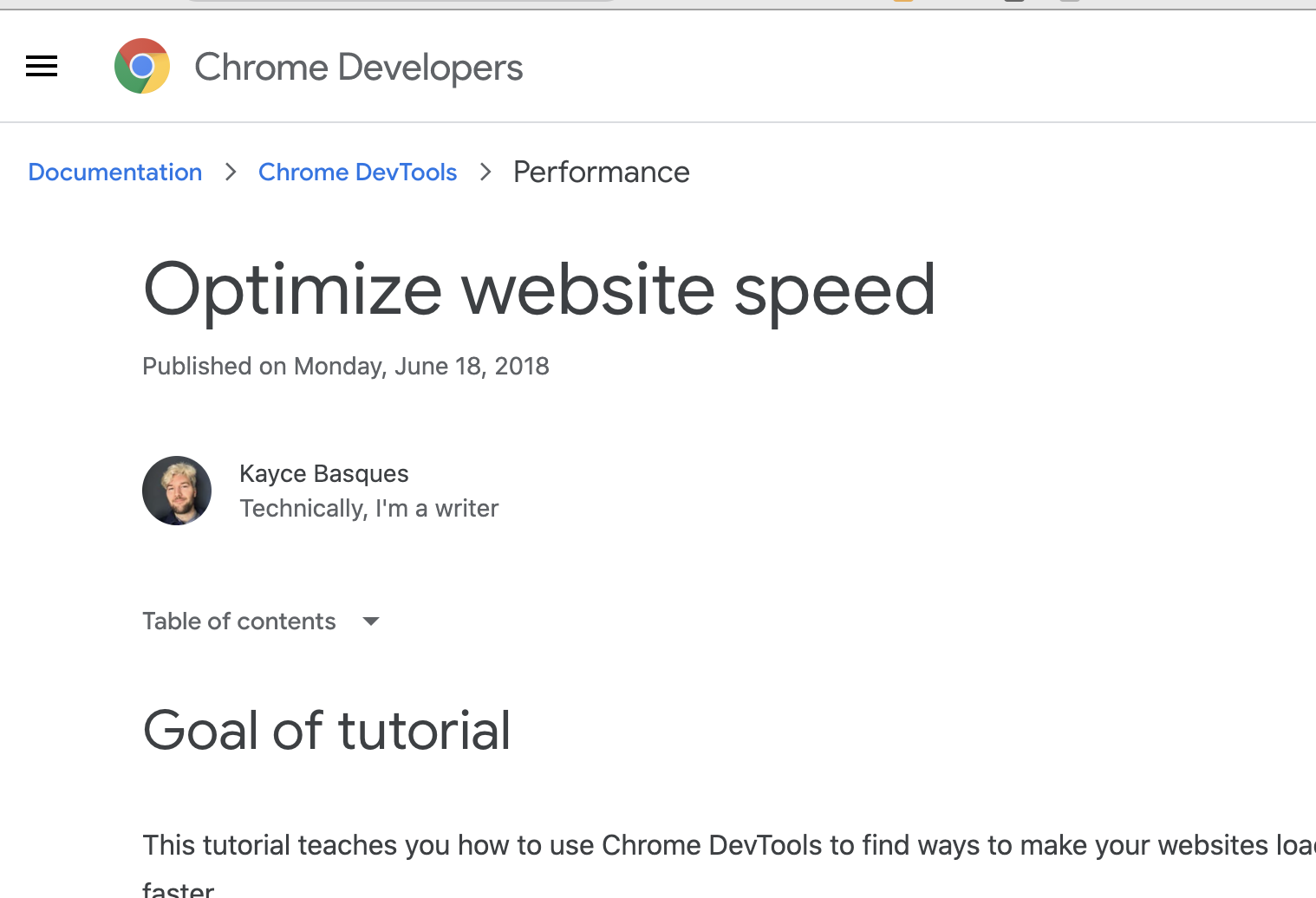
Task: Click the chevron before the Performance breadcrumb
Action: click(485, 172)
